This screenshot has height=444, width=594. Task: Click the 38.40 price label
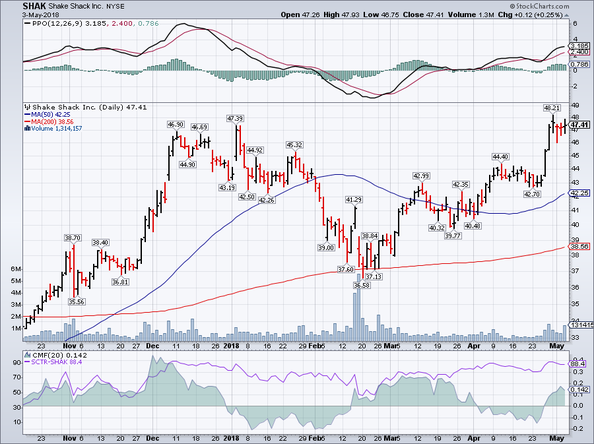(100, 242)
